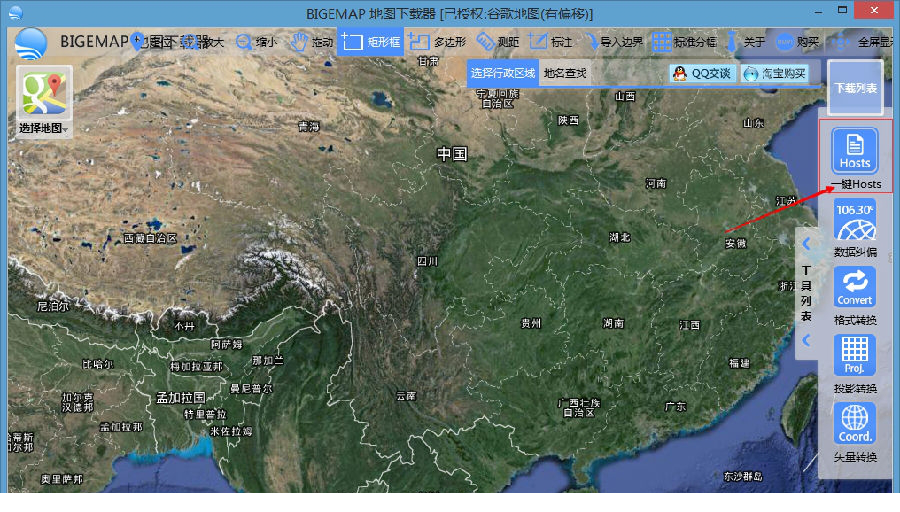
Task: Click the Google Maps source thumbnail
Action: coord(44,93)
